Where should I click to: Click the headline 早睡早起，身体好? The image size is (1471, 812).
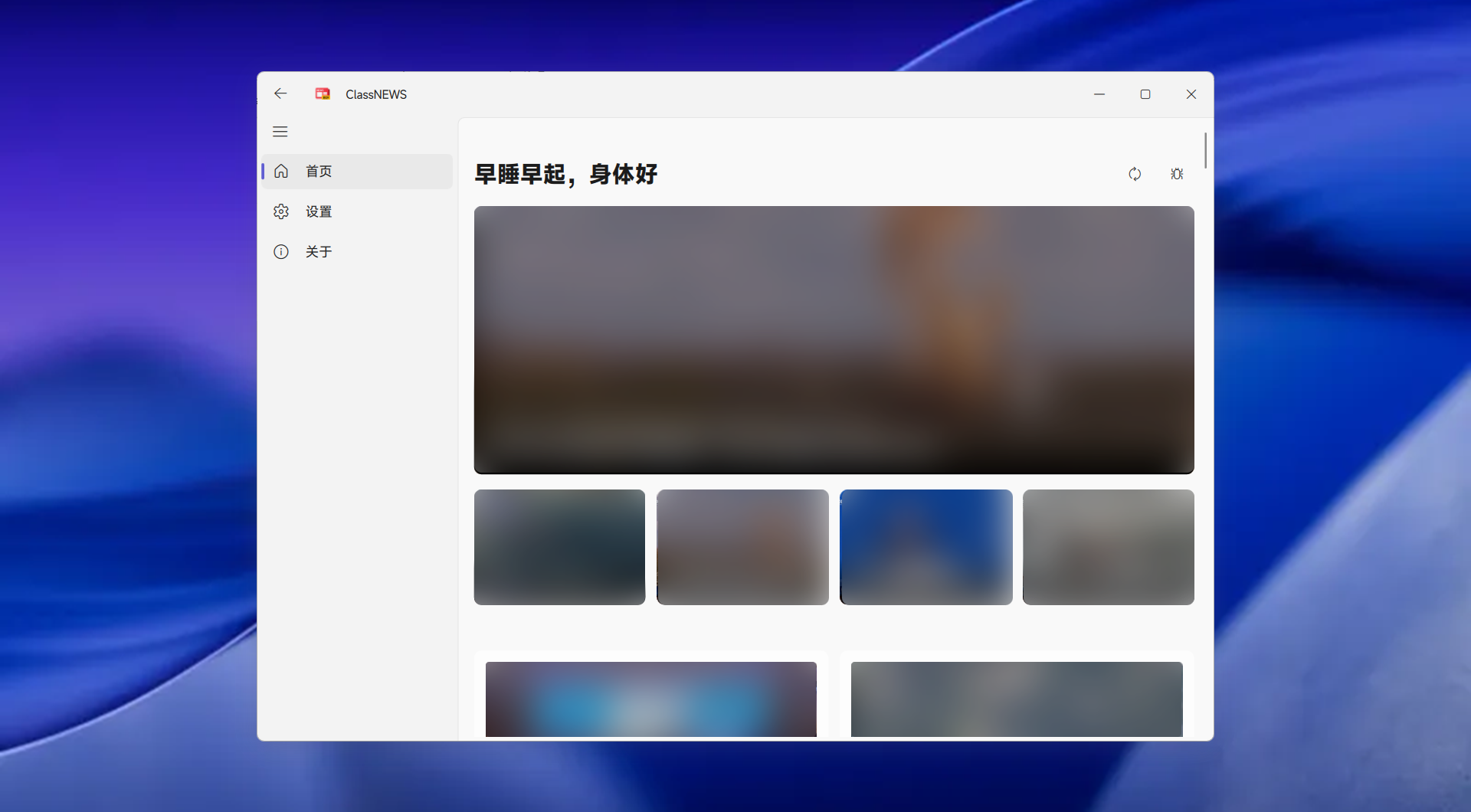(565, 174)
